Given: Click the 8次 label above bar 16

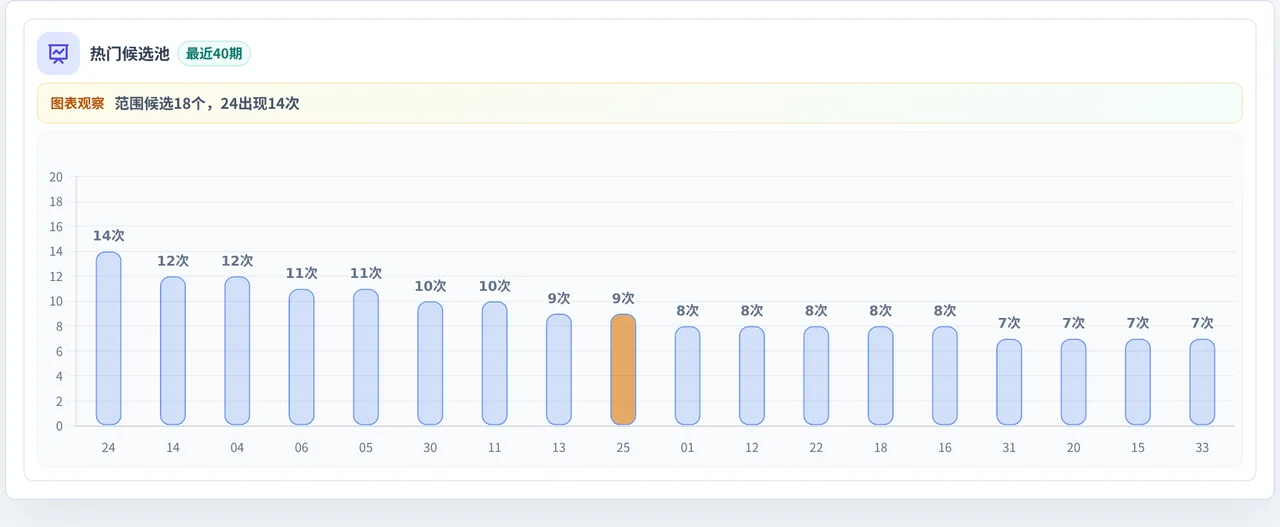Looking at the screenshot, I should click(x=945, y=311).
